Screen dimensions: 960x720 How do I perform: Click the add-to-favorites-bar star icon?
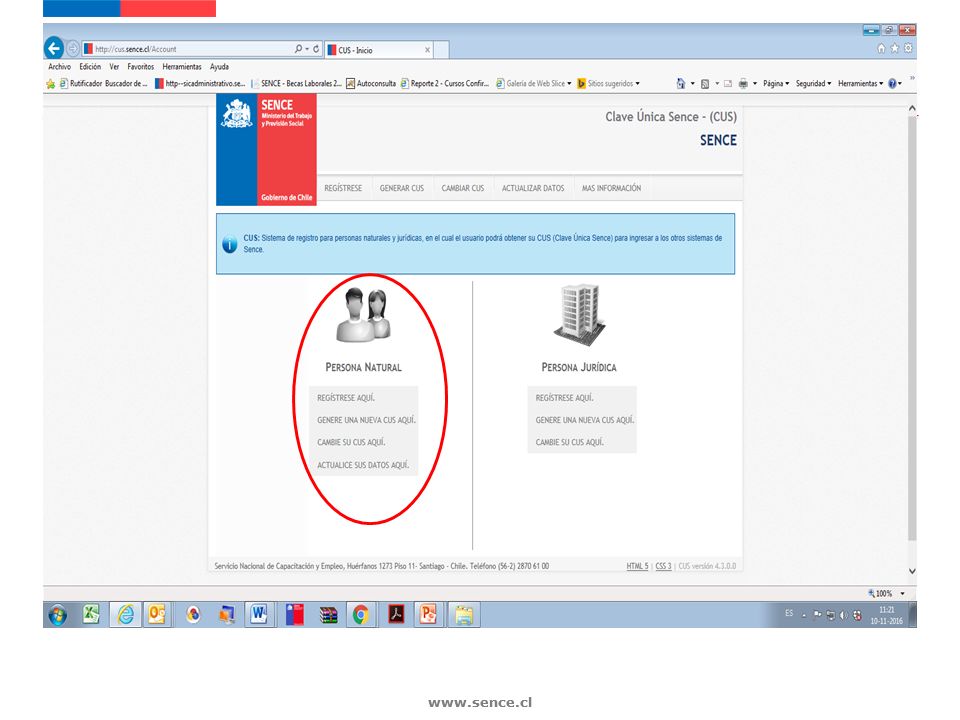coord(50,84)
